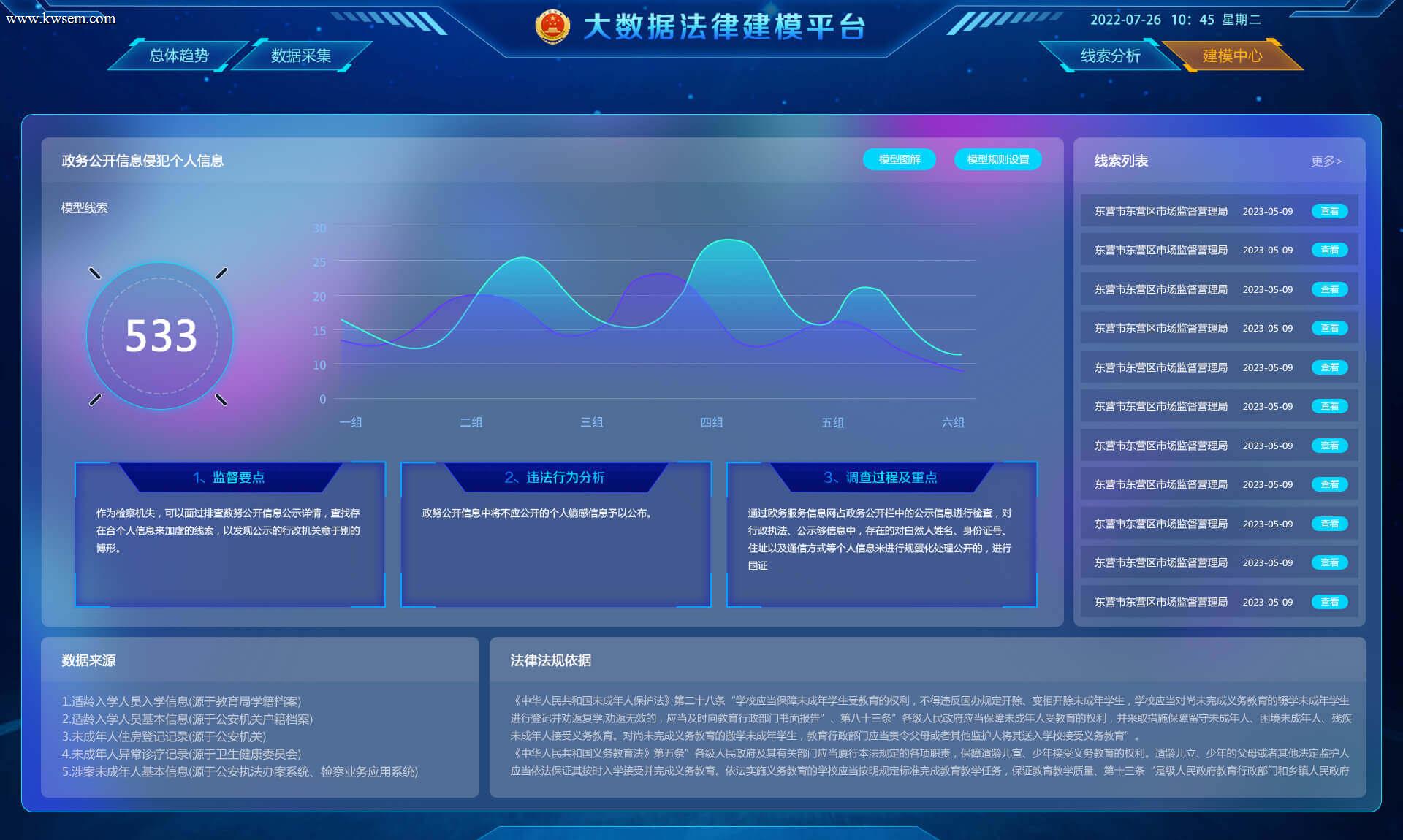The width and height of the screenshot is (1403, 840).
Task: Select the 1、监督要点 card header
Action: 229,477
